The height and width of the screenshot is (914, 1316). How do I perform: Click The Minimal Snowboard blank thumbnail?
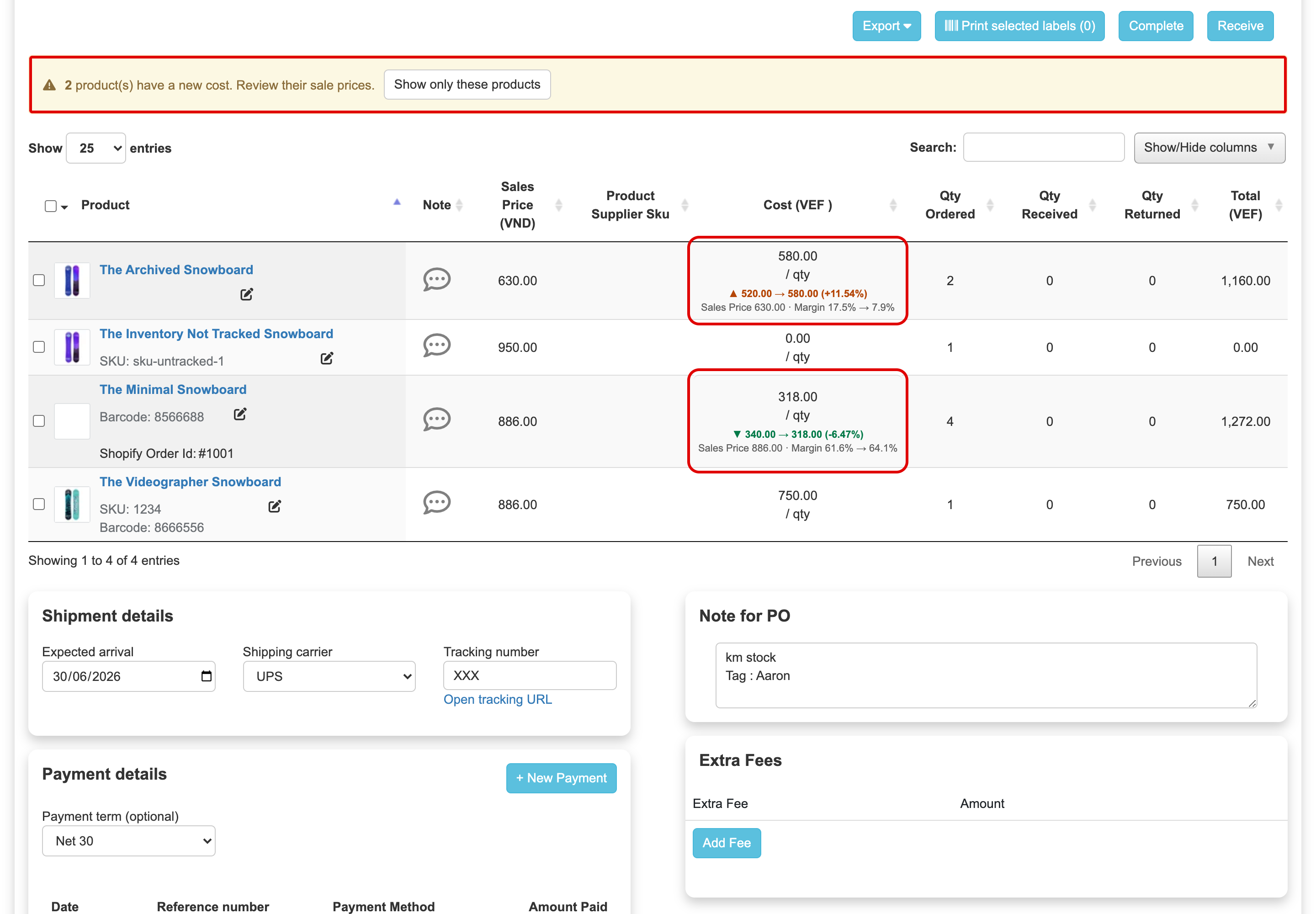point(72,421)
